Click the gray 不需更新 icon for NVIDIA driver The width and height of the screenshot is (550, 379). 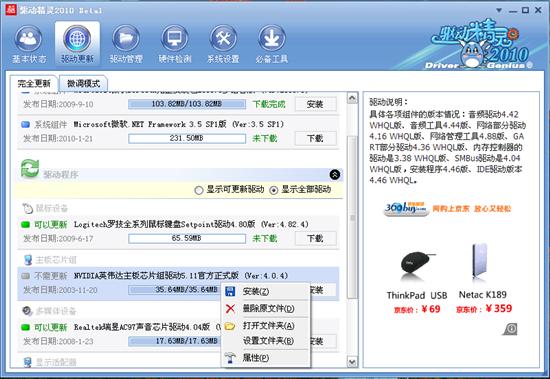(25, 276)
